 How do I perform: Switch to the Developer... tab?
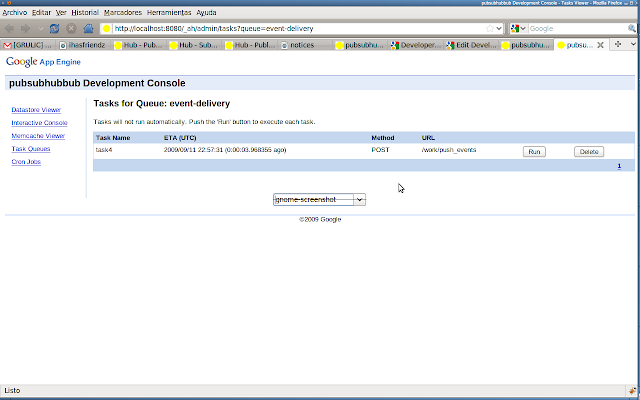(x=416, y=45)
